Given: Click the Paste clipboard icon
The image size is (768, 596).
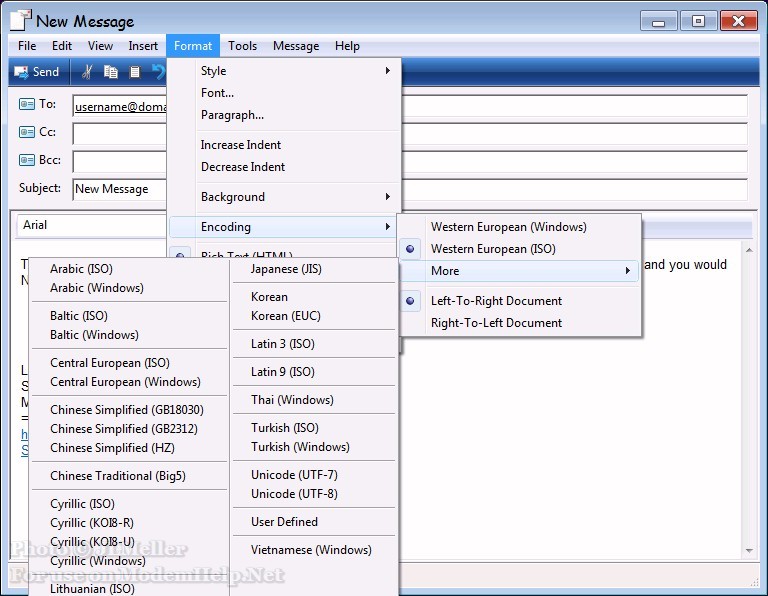Looking at the screenshot, I should 135,72.
